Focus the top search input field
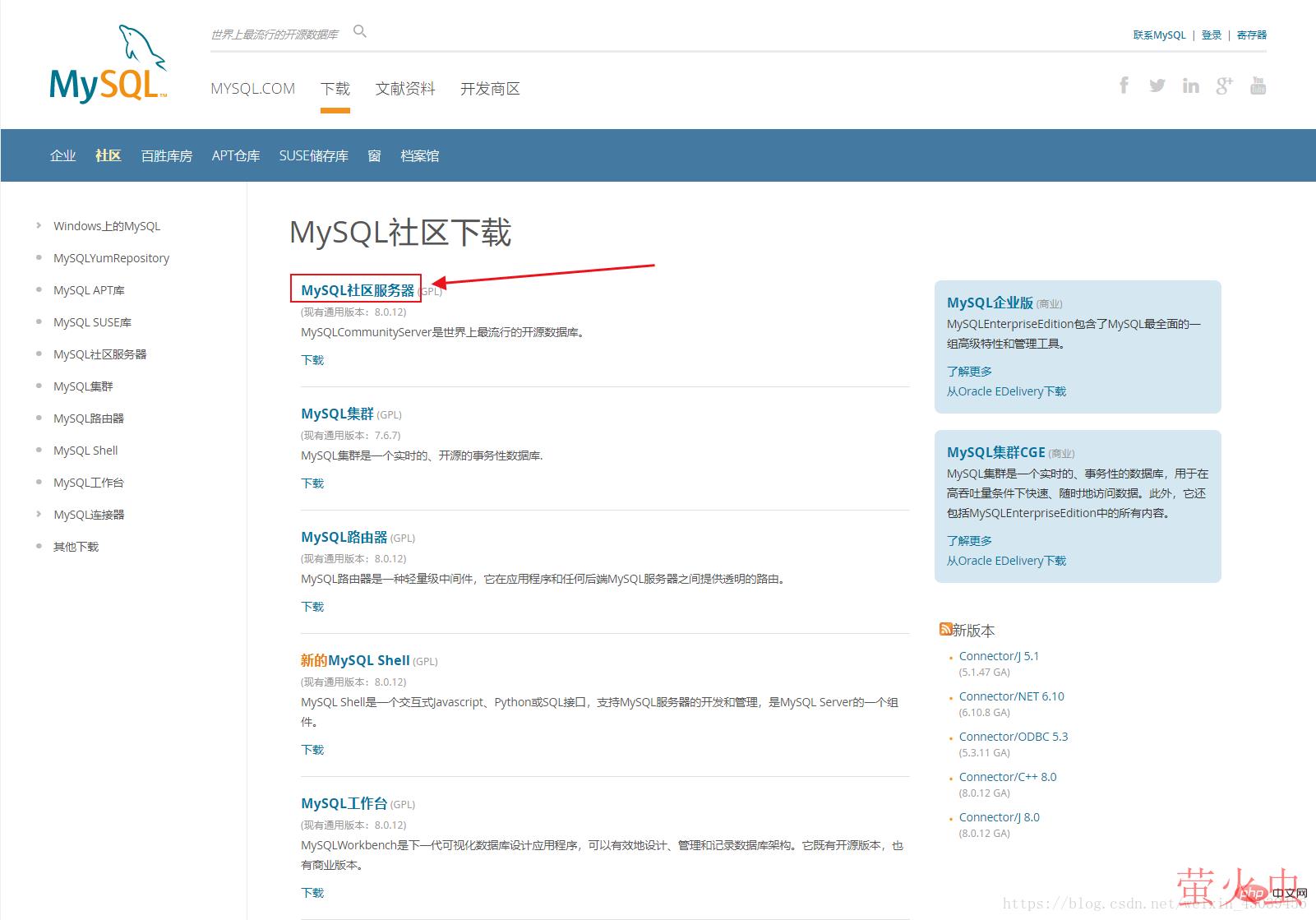 coord(275,35)
